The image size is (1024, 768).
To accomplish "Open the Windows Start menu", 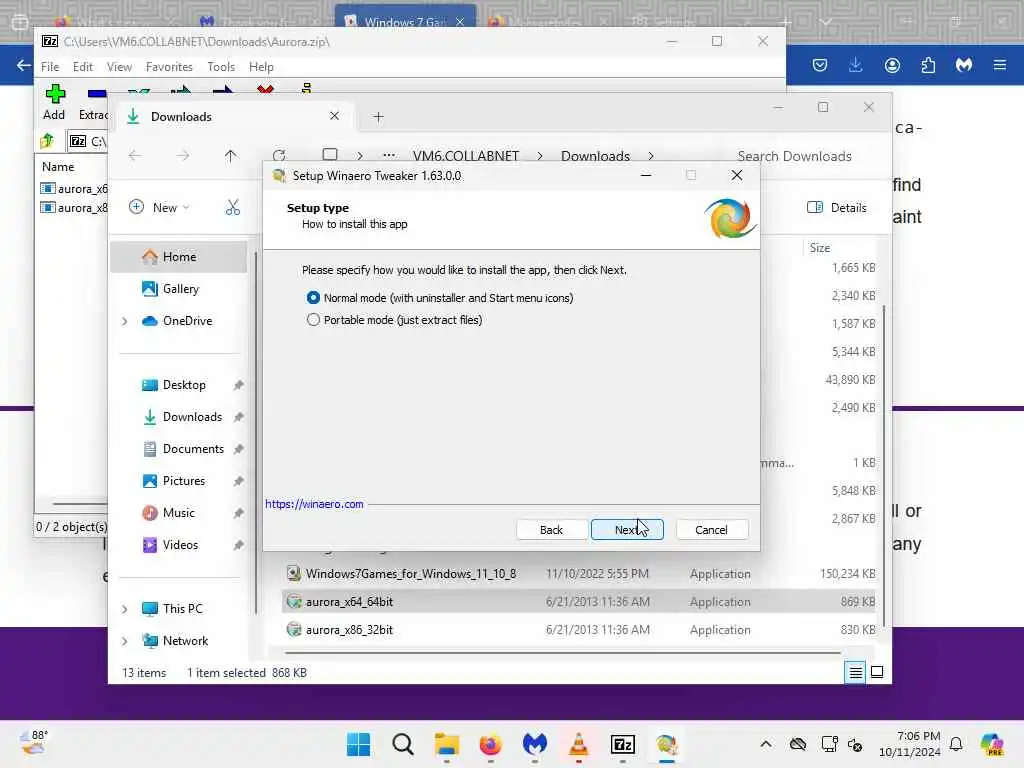I will tap(359, 744).
